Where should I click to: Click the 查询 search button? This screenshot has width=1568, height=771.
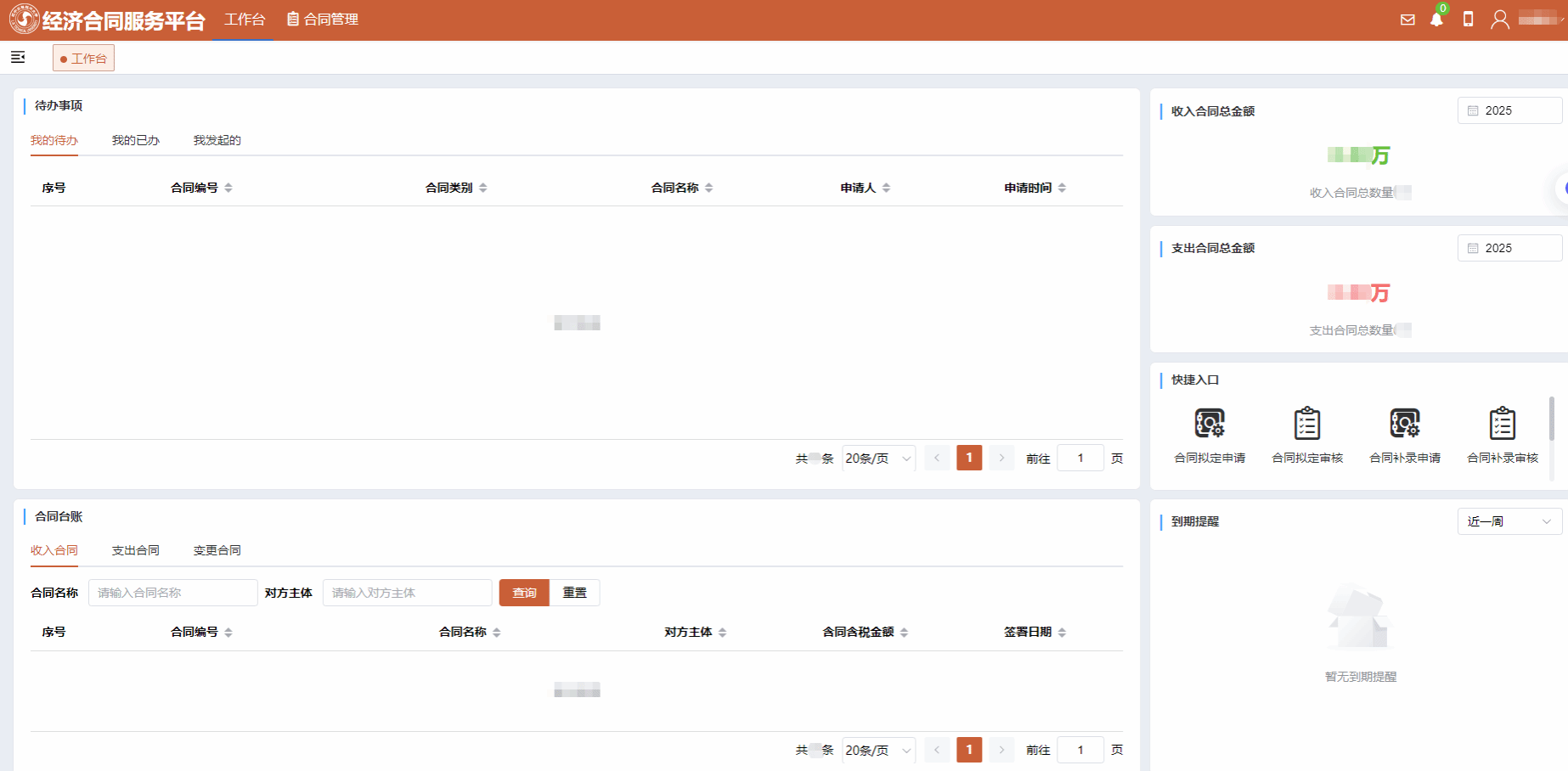[x=524, y=593]
